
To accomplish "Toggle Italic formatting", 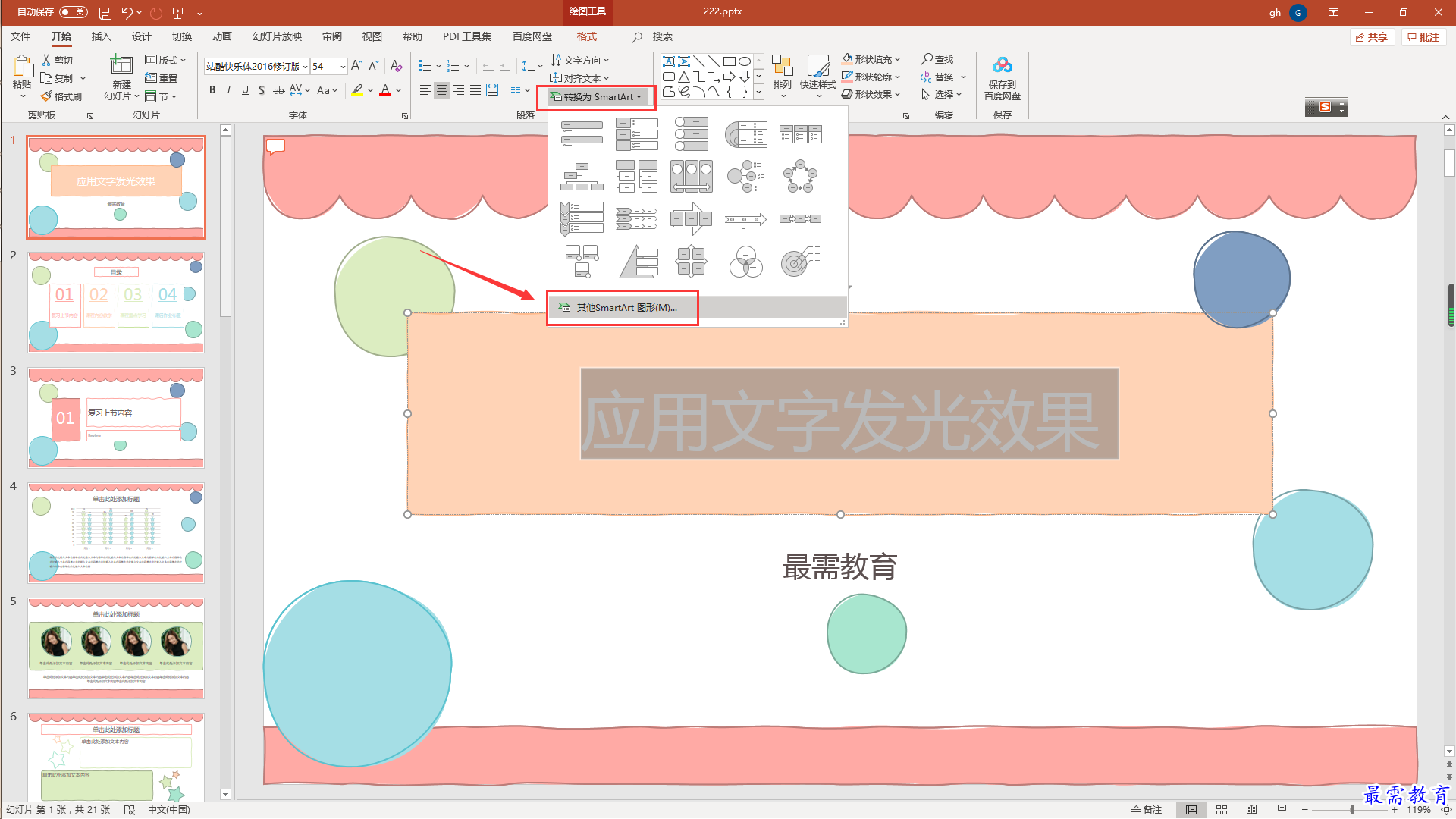I will point(229,90).
